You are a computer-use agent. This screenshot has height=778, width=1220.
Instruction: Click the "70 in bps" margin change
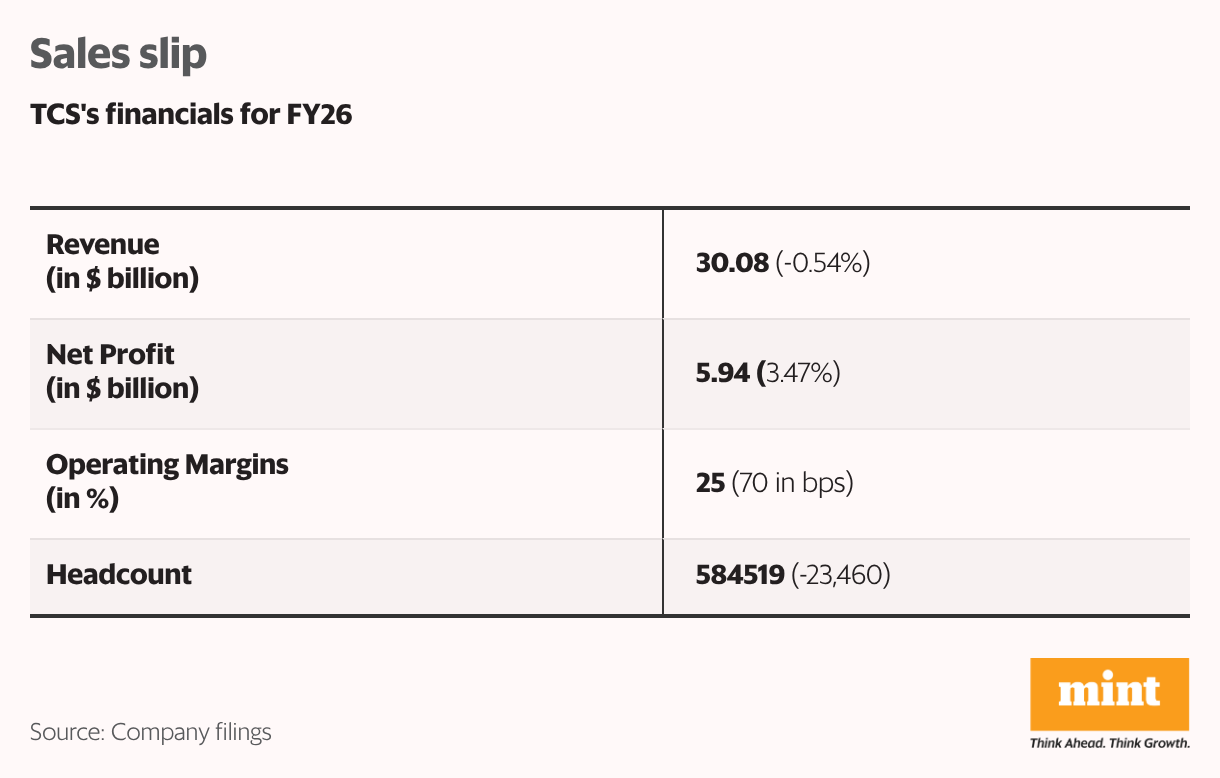point(792,484)
